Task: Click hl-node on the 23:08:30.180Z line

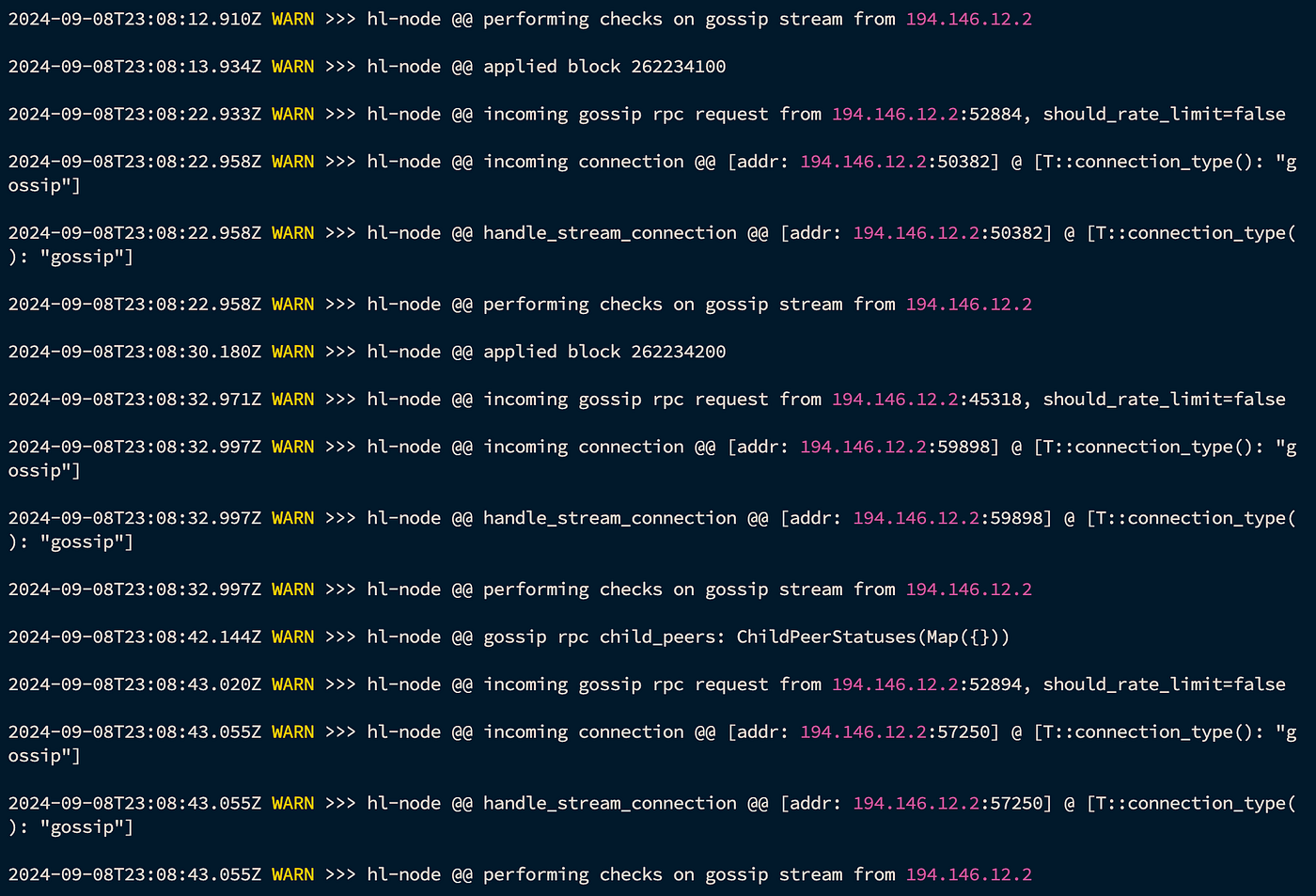Action: [404, 352]
